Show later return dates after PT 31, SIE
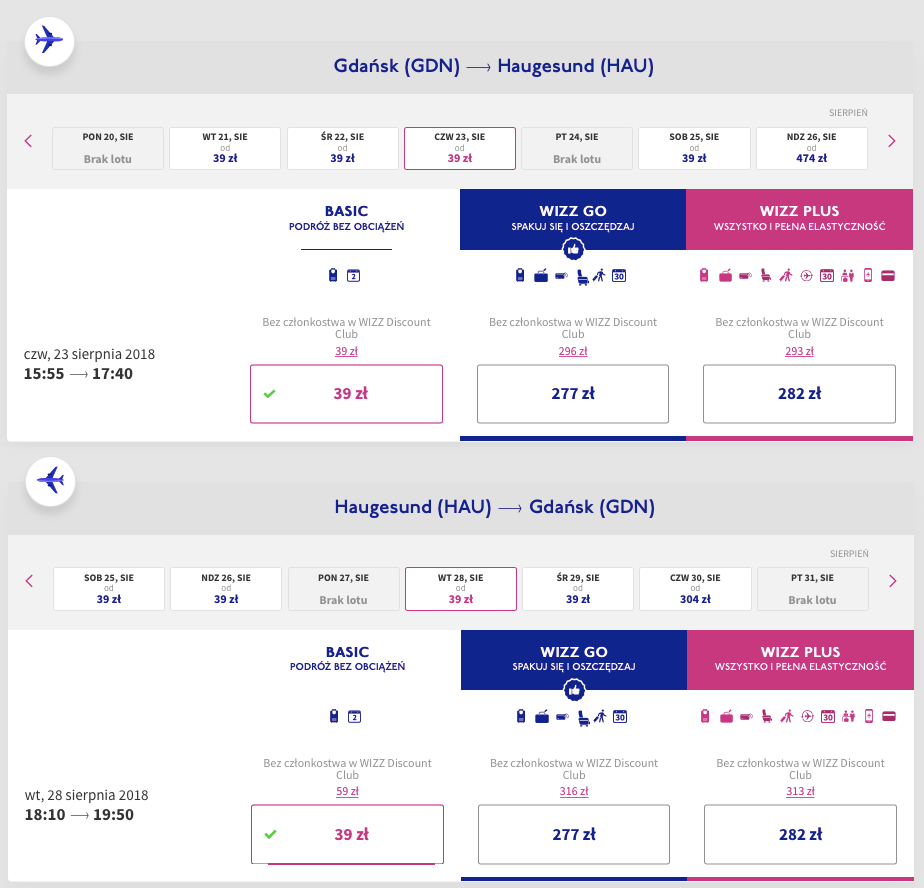The height and width of the screenshot is (888, 924). pos(893,581)
